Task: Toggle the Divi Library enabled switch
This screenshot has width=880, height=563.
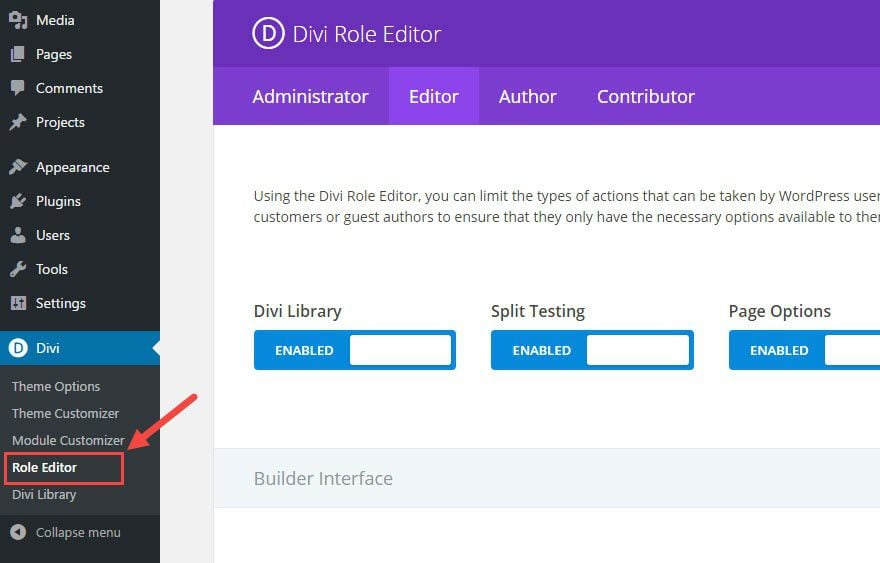Action: click(x=355, y=350)
